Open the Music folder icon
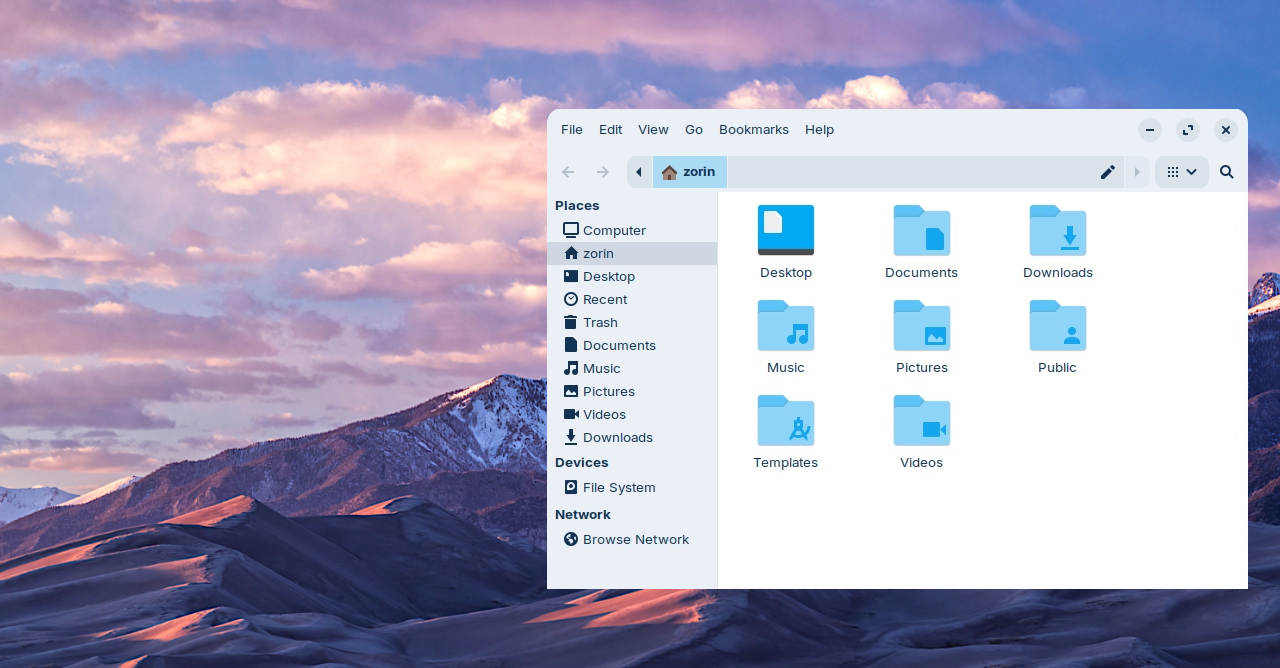This screenshot has width=1280, height=668. [786, 326]
